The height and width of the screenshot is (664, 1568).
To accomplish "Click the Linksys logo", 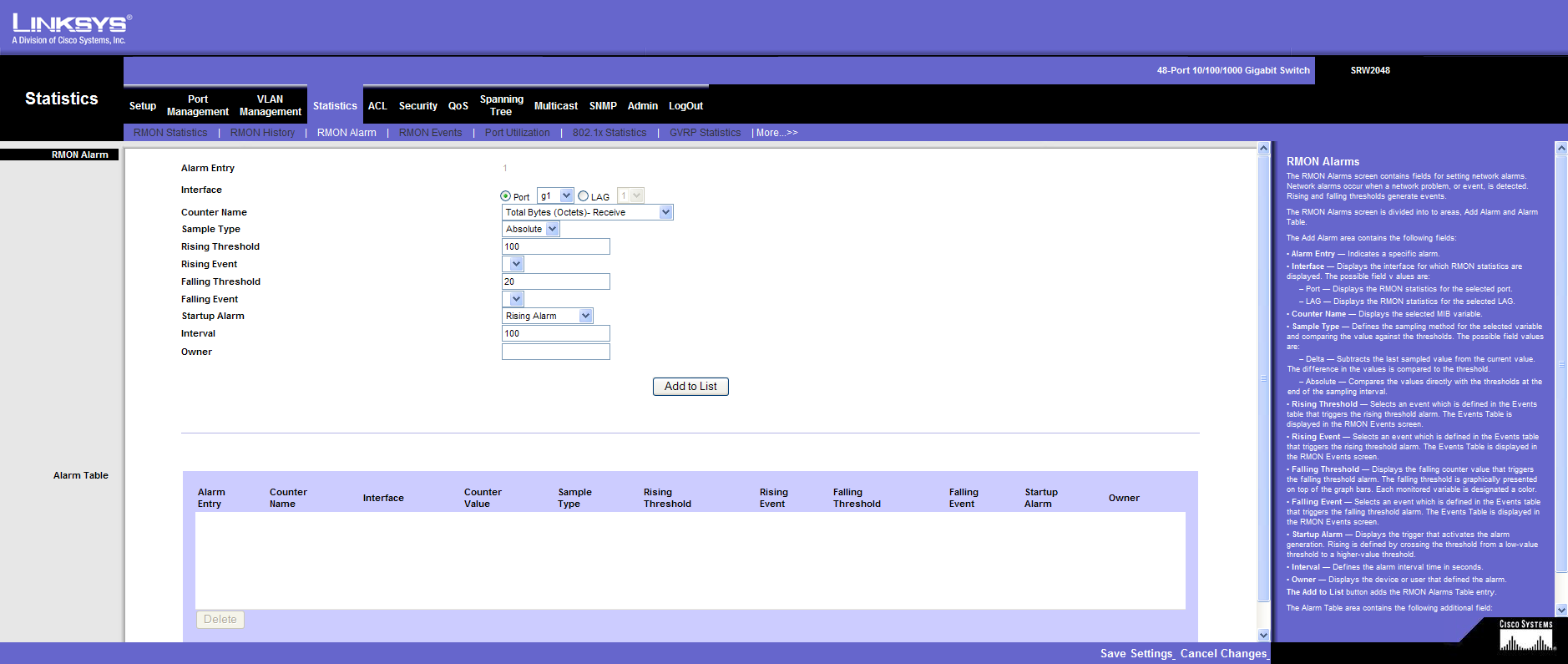I will [71, 28].
